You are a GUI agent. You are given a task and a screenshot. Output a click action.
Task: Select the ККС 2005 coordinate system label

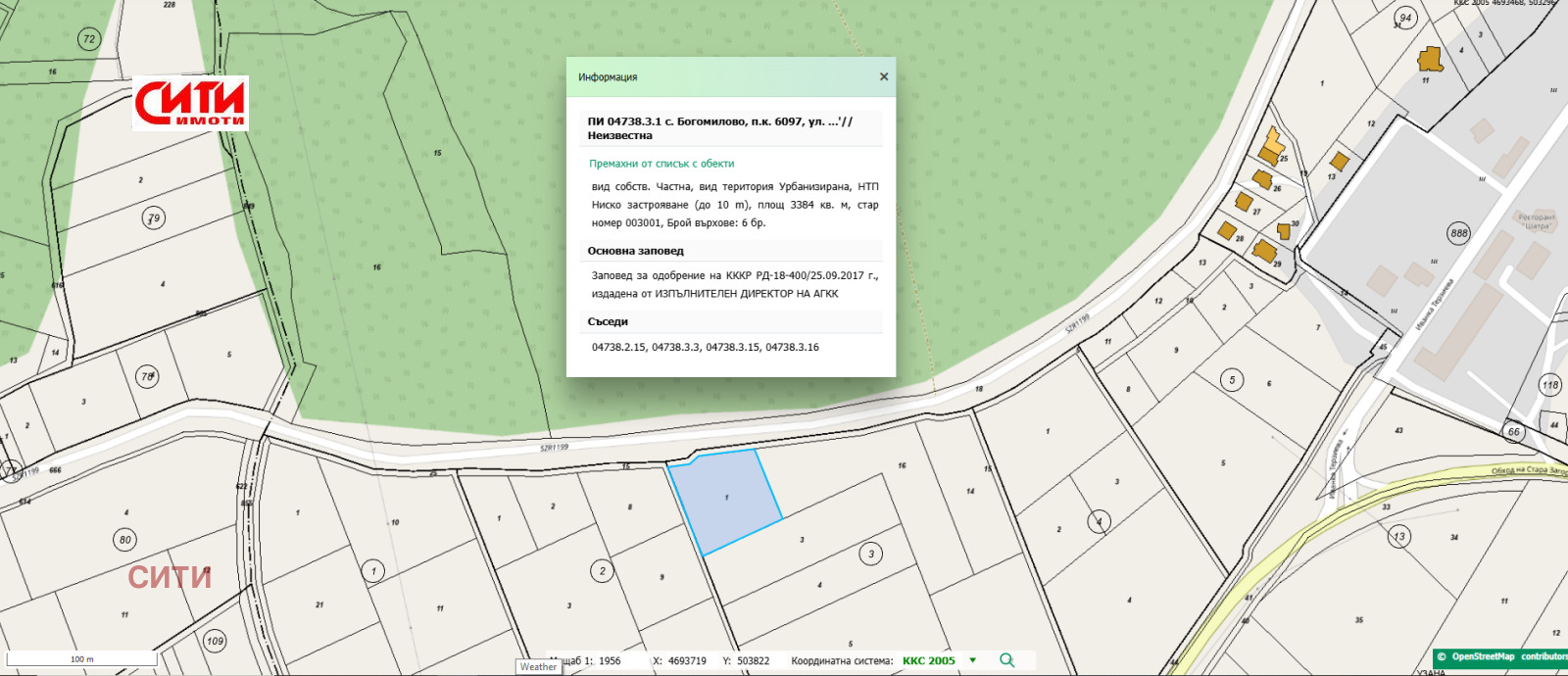tap(928, 660)
